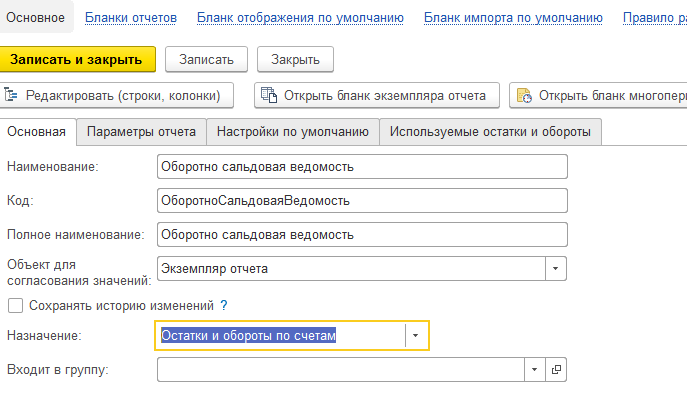Click Записать и закрыть button
Image resolution: width=687 pixels, height=414 pixels.
coord(77,59)
